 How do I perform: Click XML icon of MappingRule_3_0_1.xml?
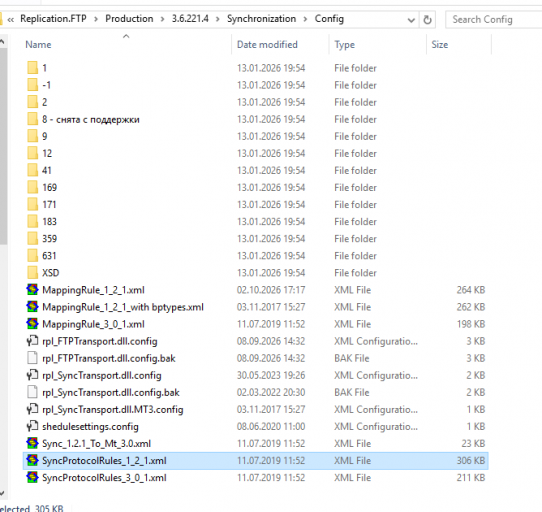tap(32, 324)
